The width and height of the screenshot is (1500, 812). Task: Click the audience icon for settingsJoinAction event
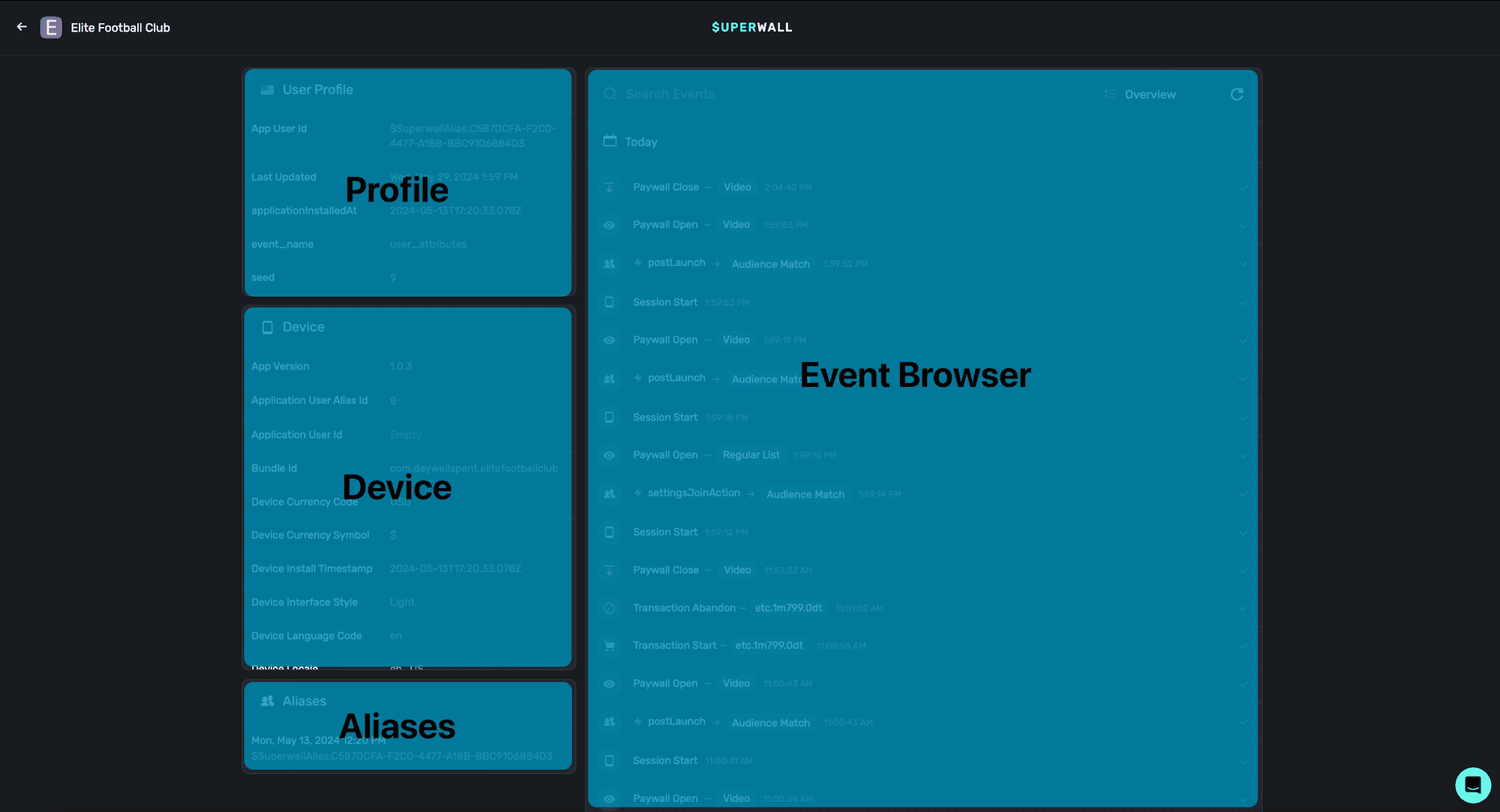pyautogui.click(x=610, y=494)
